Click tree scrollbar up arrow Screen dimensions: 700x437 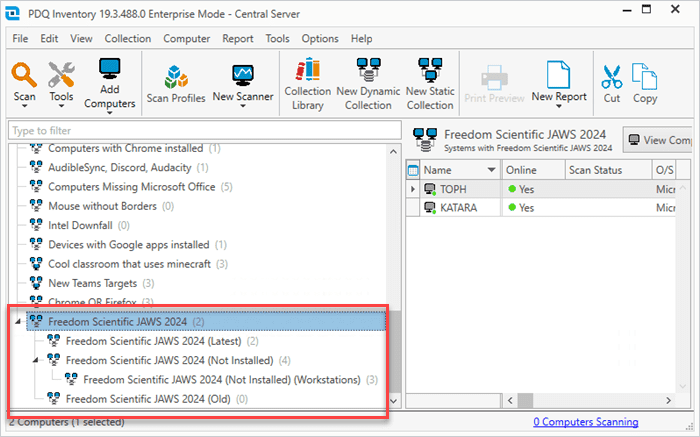[x=393, y=152]
